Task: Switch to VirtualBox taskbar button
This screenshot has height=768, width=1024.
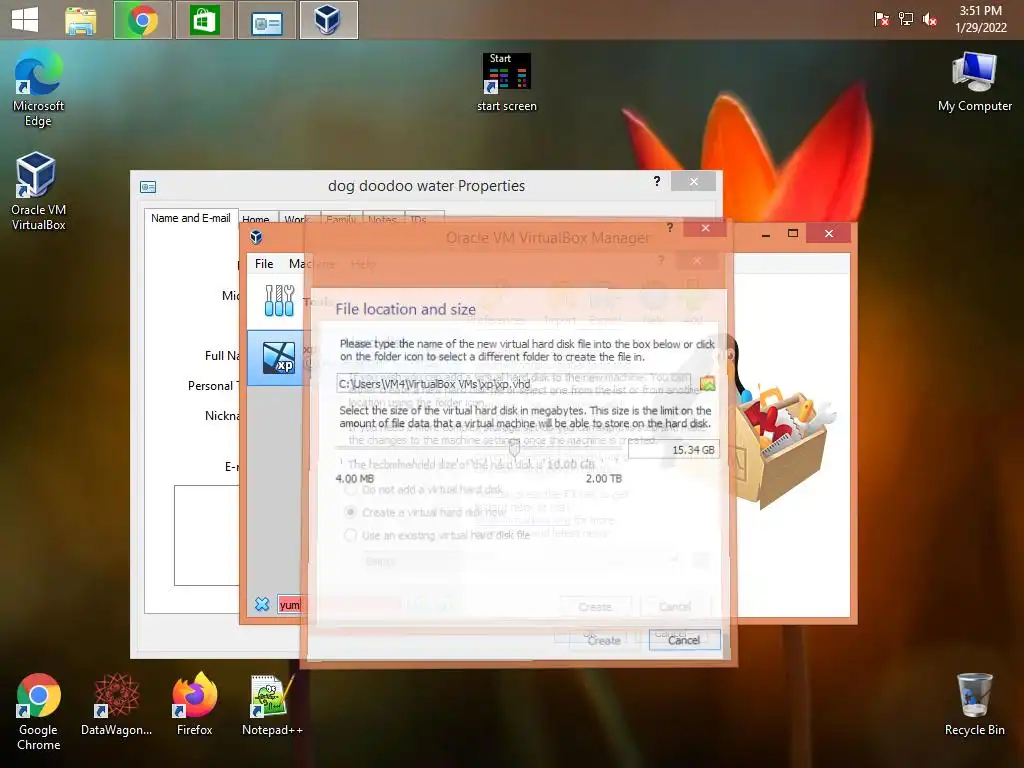Action: pyautogui.click(x=328, y=20)
